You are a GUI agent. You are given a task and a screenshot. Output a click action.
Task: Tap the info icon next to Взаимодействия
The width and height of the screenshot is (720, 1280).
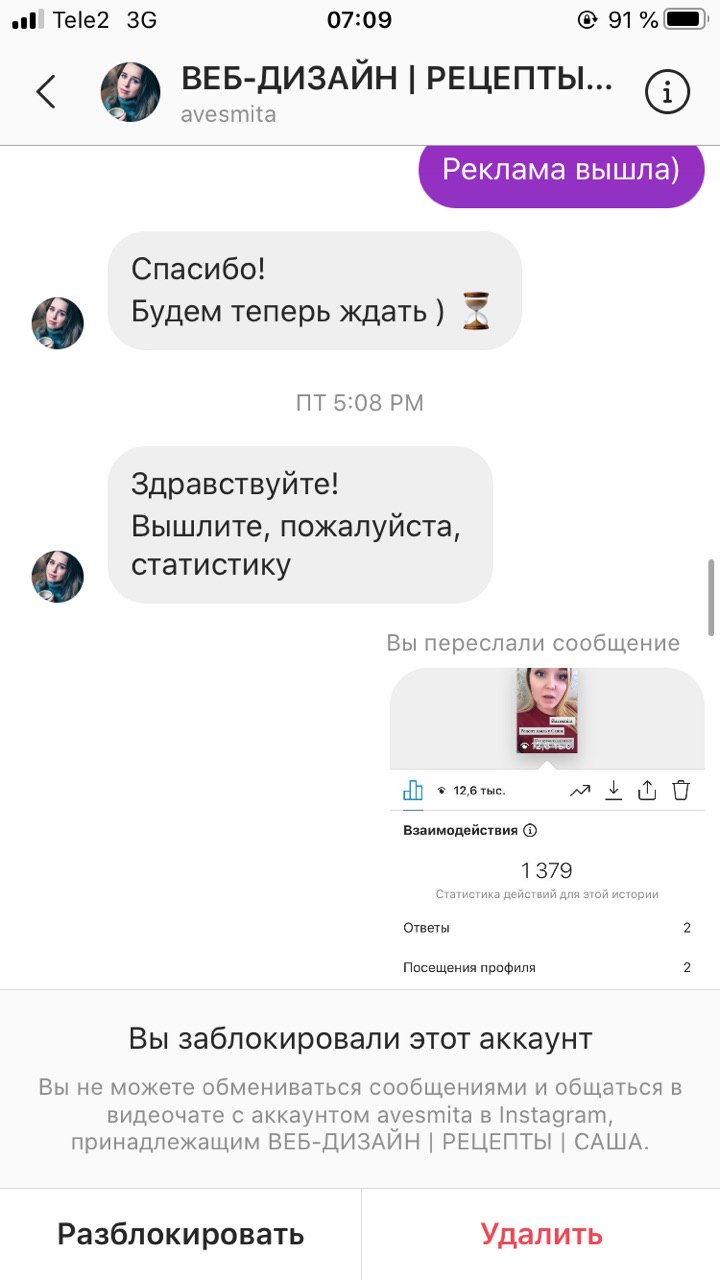(530, 830)
